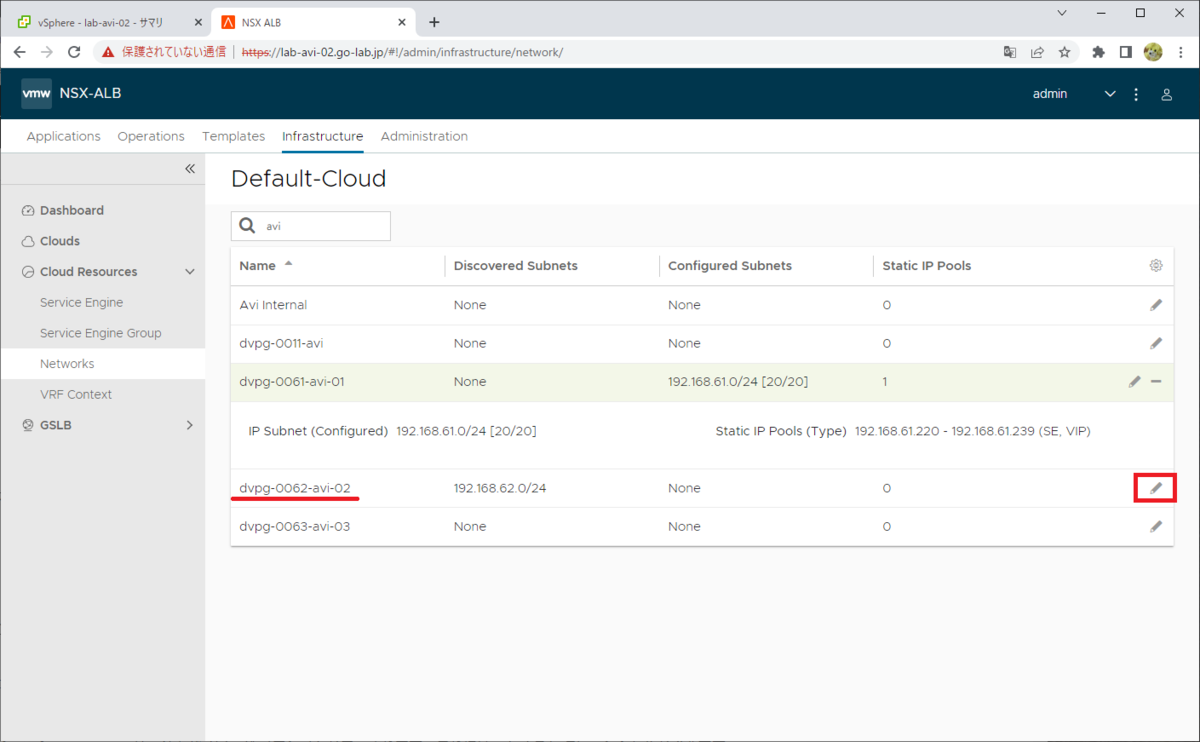The image size is (1200, 742).
Task: Click the dvpg-0011-avi network name
Action: pyautogui.click(x=281, y=343)
